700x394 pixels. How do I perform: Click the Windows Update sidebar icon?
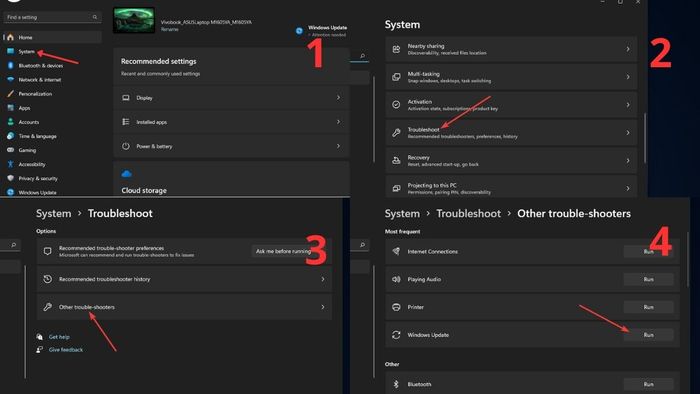pos(10,192)
